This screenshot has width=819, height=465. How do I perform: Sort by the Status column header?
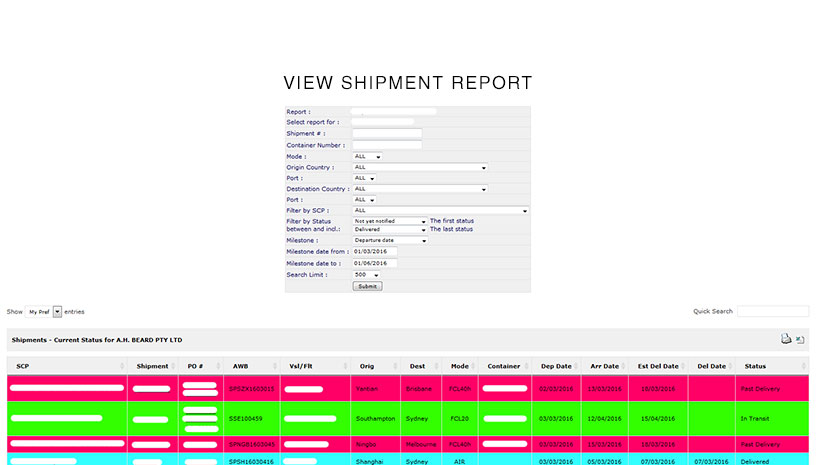(x=755, y=366)
